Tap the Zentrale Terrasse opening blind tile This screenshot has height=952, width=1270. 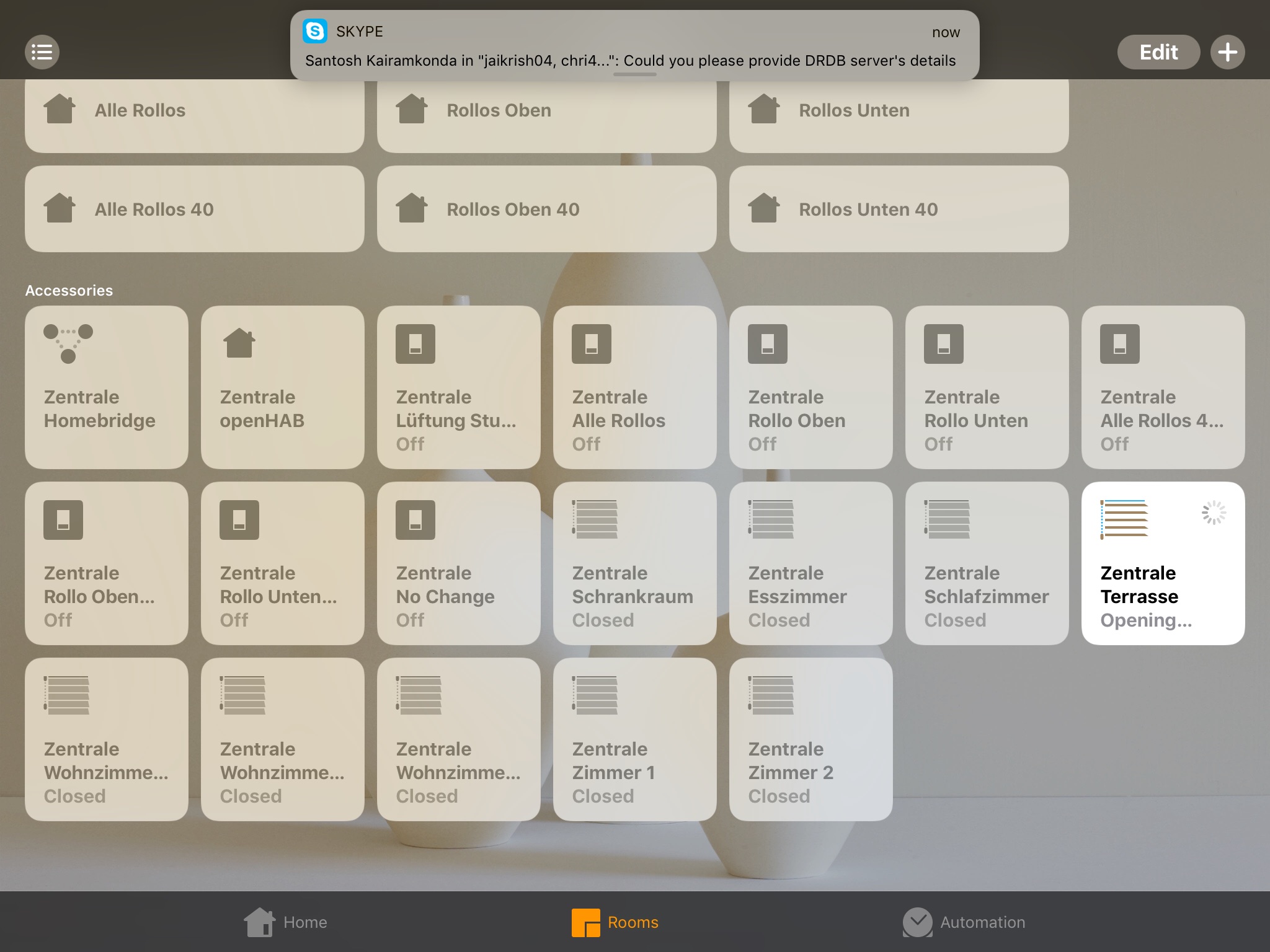[x=1163, y=563]
